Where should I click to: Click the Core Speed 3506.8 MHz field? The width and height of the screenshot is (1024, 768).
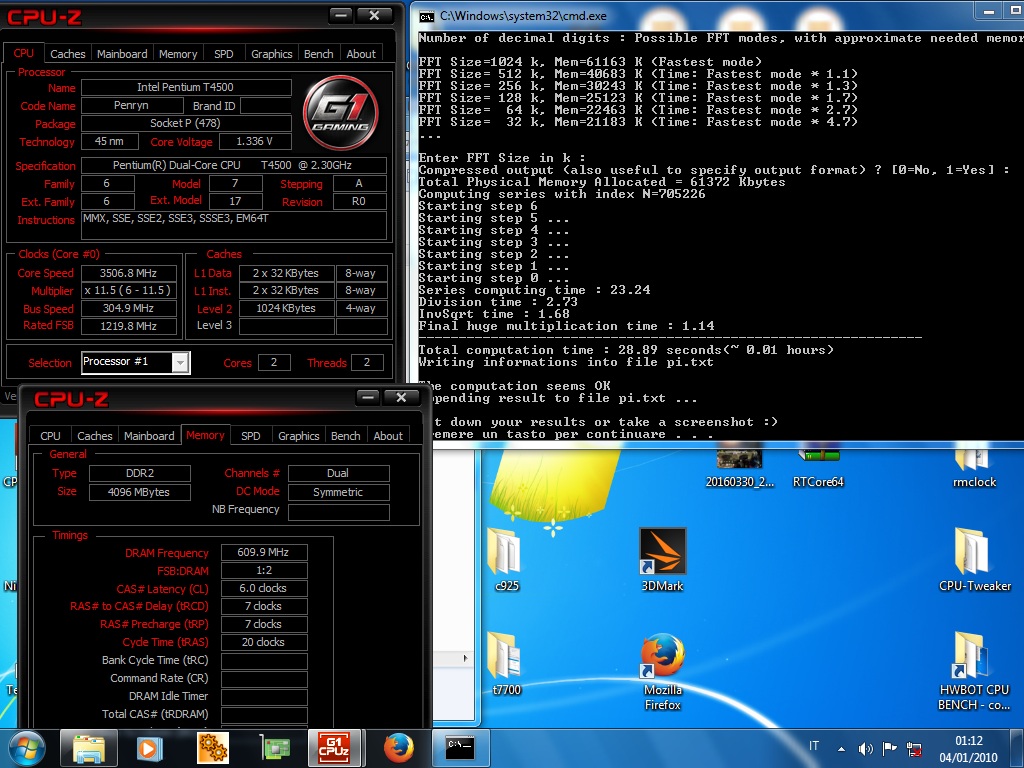point(128,273)
